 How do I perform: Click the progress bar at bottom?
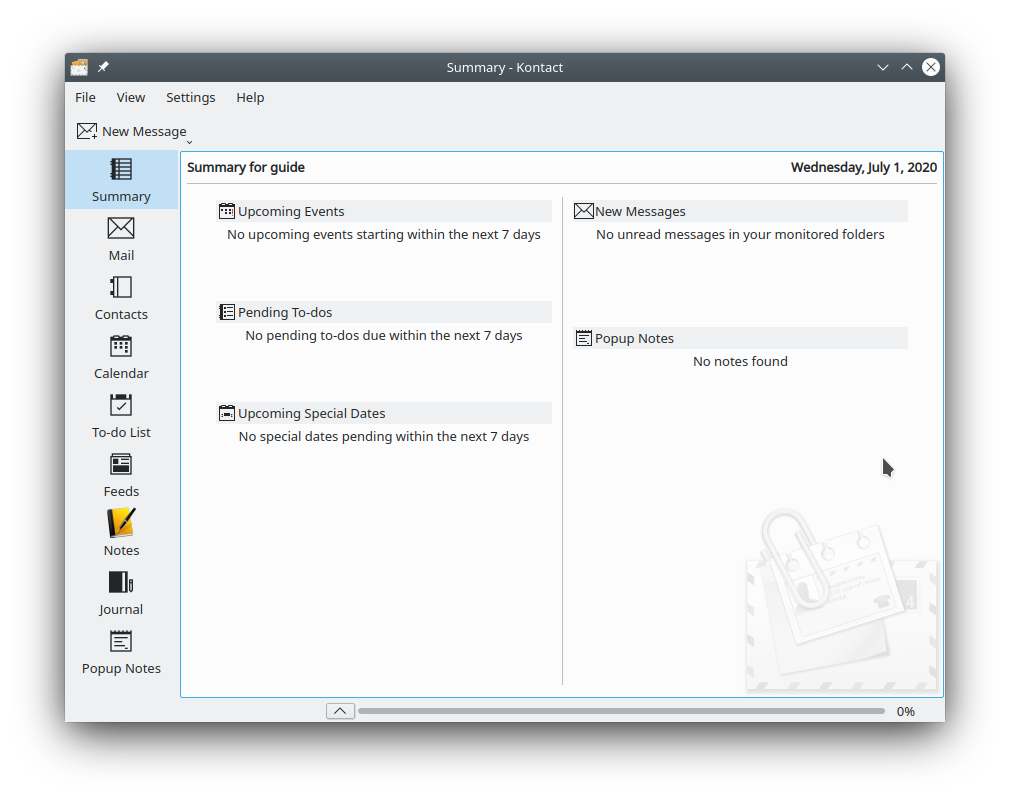click(621, 711)
